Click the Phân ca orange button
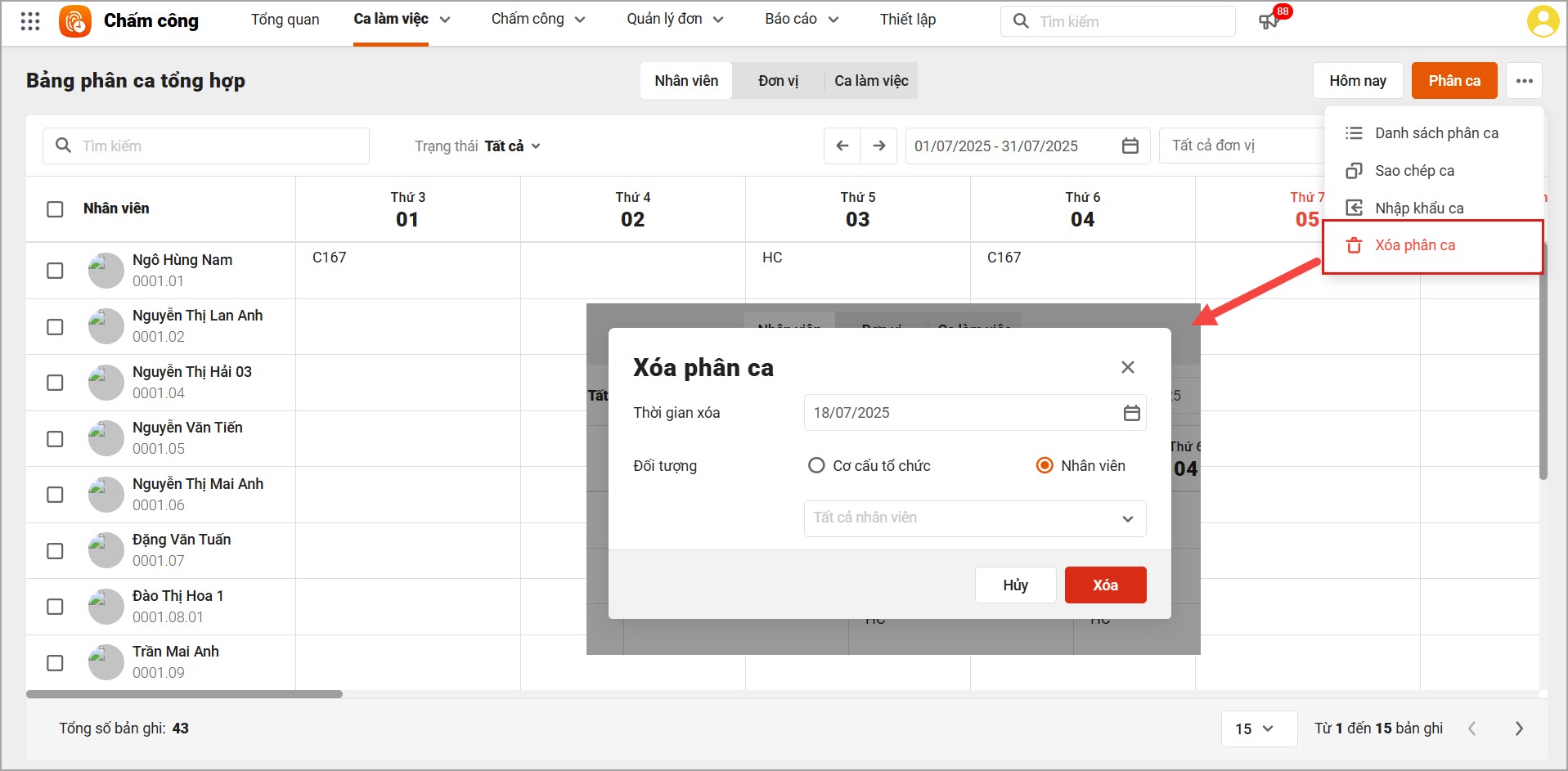The width and height of the screenshot is (1568, 771). coord(1453,81)
